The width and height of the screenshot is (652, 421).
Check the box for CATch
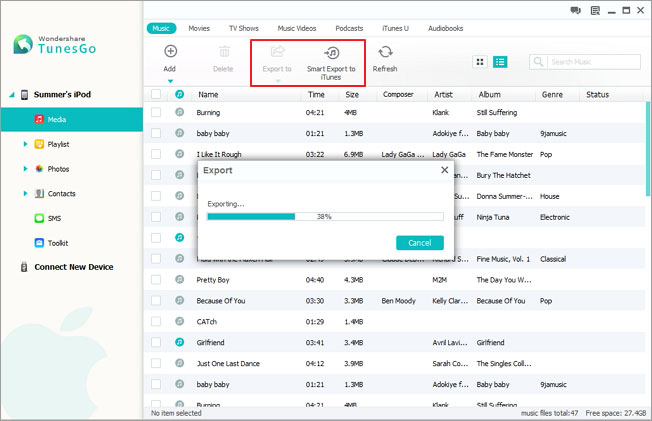click(x=156, y=321)
